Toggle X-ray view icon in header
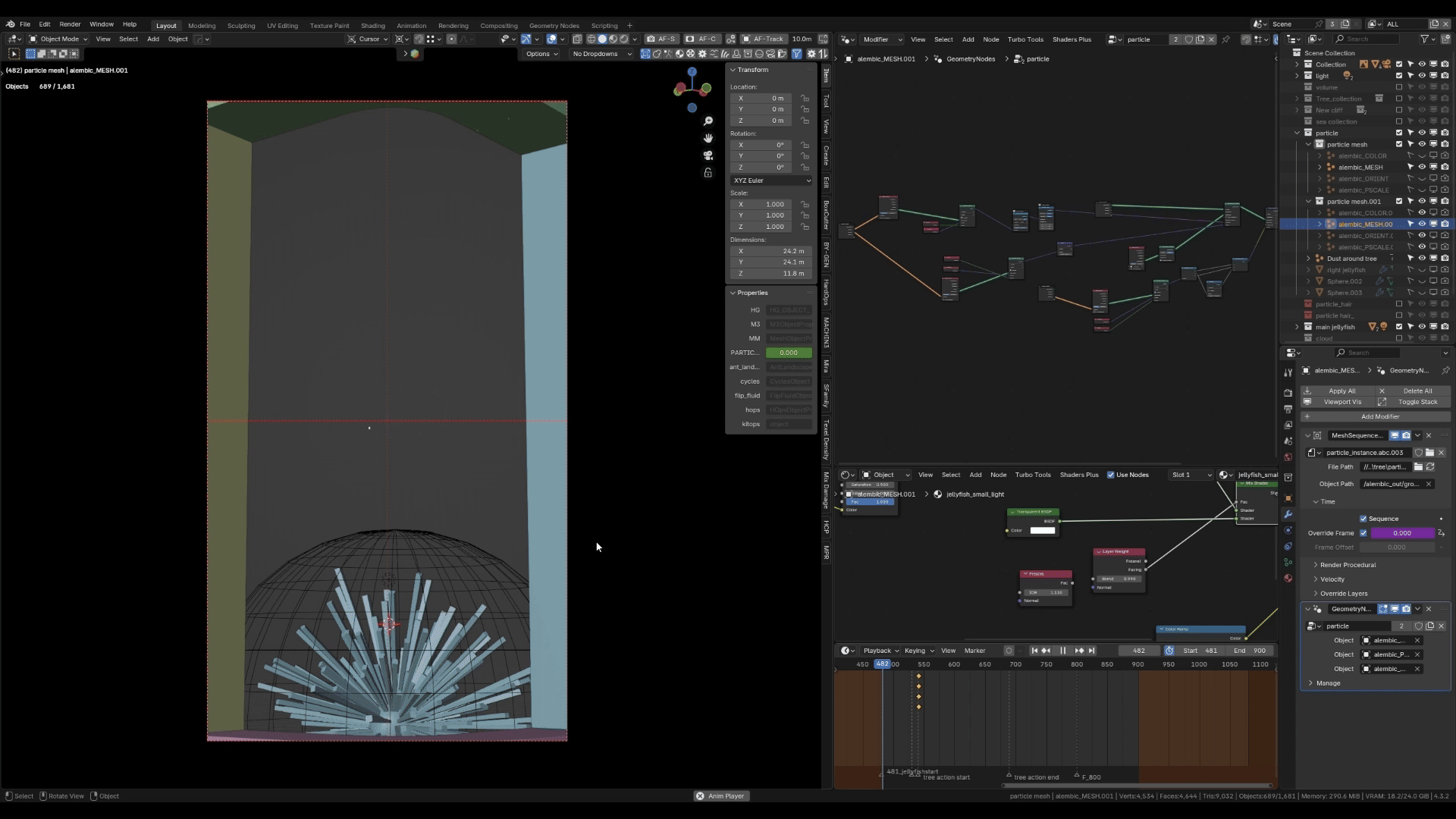 577,39
